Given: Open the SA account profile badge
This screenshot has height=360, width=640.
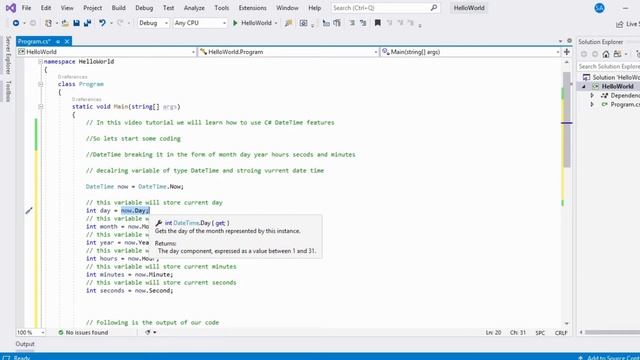Looking at the screenshot, I should (599, 8).
